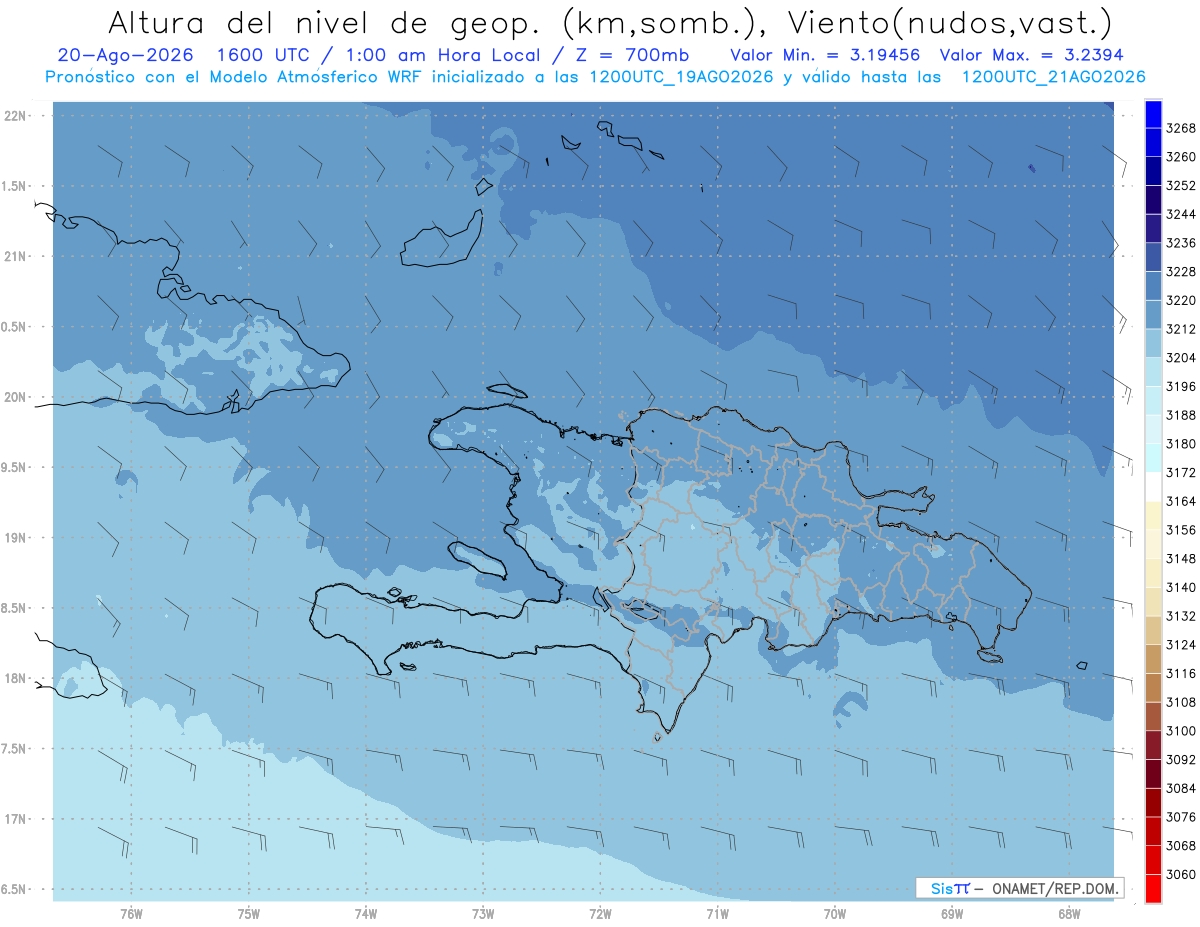Click the '6.5N' latitude axis label
Viewport: 1200px width, 927px height.
[x=15, y=889]
